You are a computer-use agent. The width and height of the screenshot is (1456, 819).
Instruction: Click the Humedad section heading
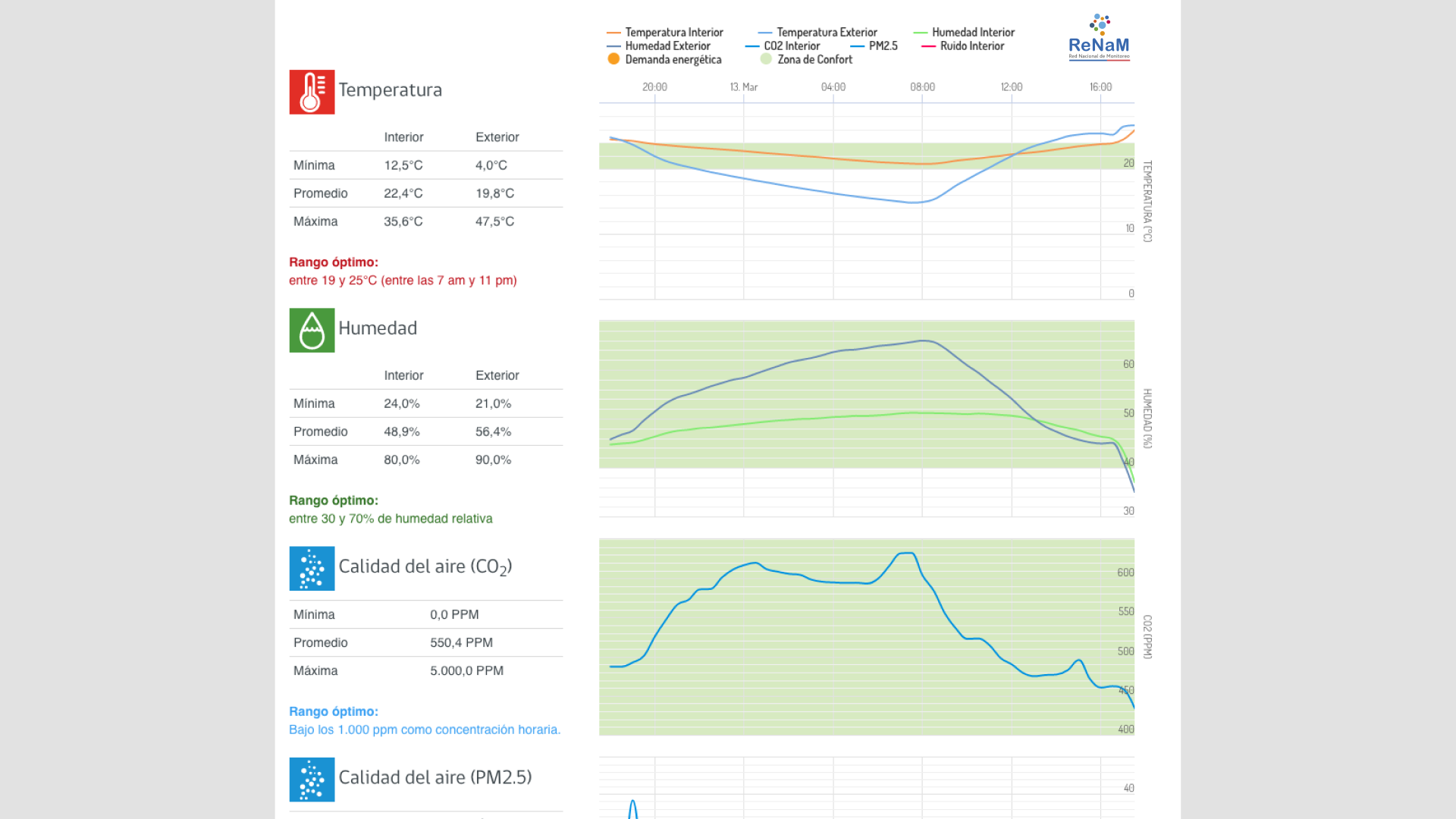[x=378, y=328]
